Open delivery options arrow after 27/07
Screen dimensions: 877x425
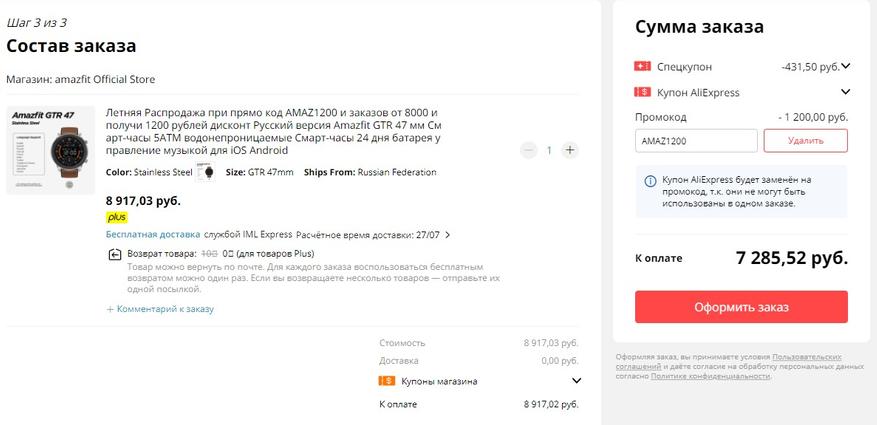(447, 235)
